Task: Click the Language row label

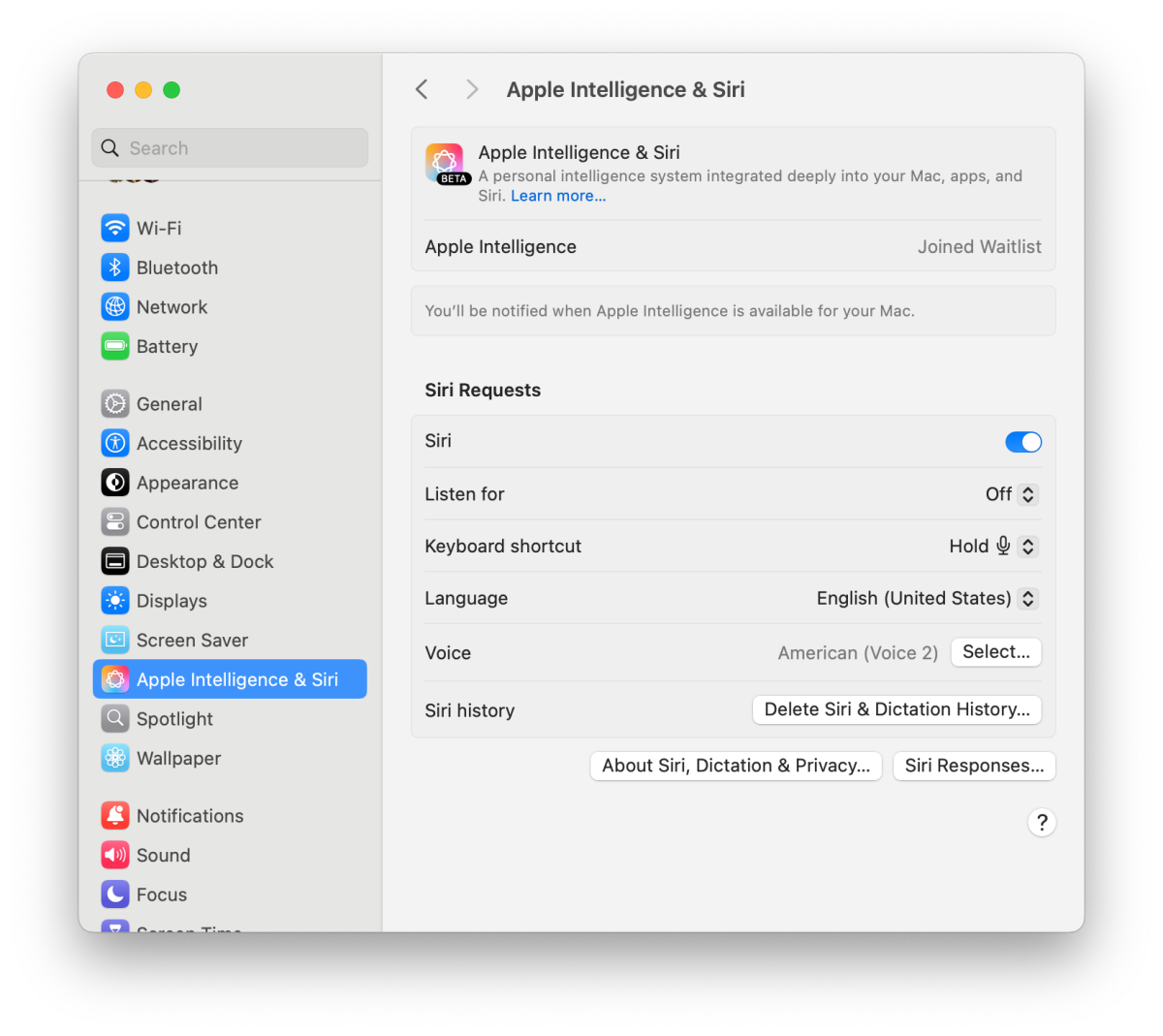Action: pyautogui.click(x=466, y=599)
